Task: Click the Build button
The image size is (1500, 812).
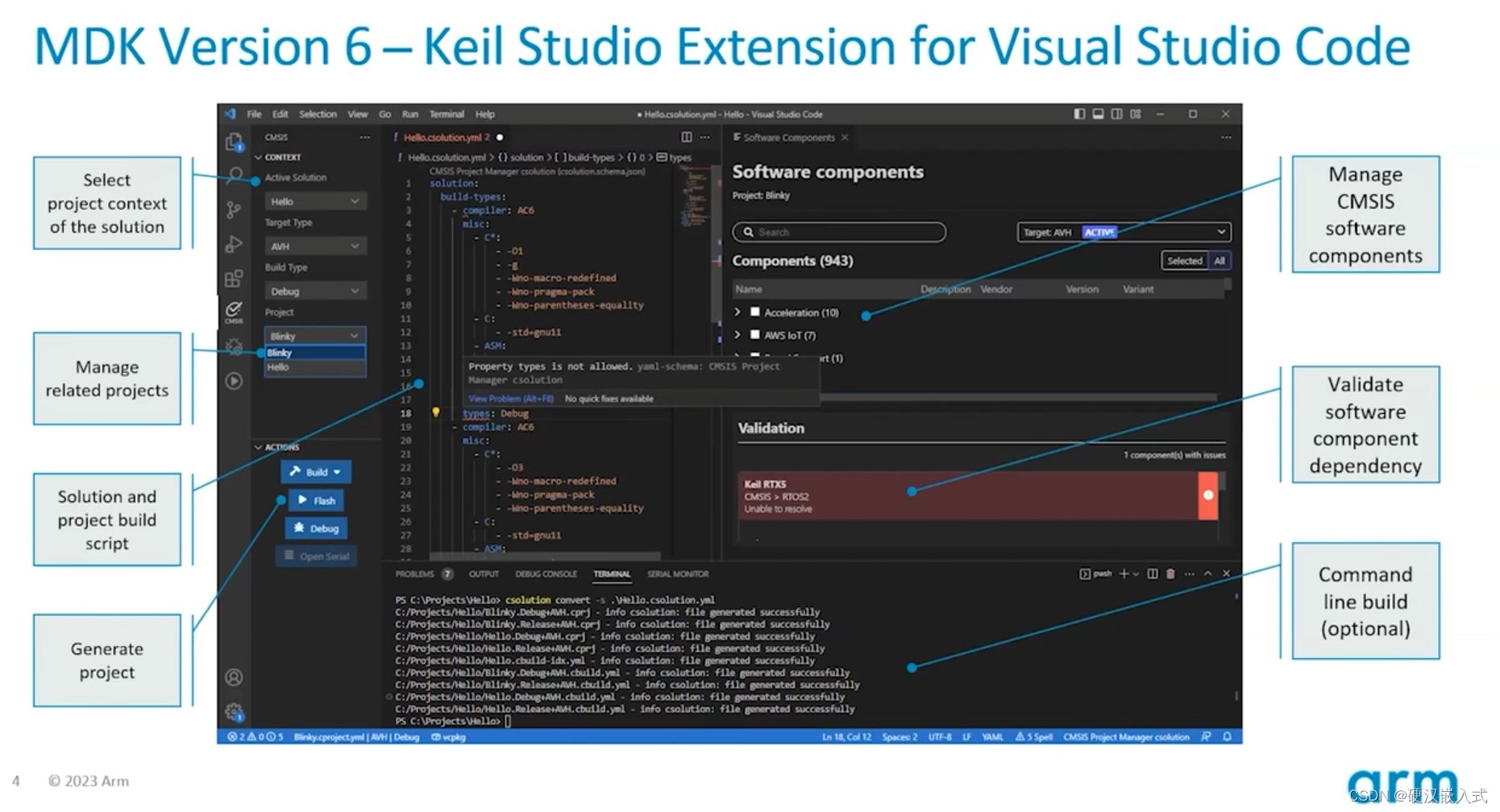Action: click(x=316, y=472)
